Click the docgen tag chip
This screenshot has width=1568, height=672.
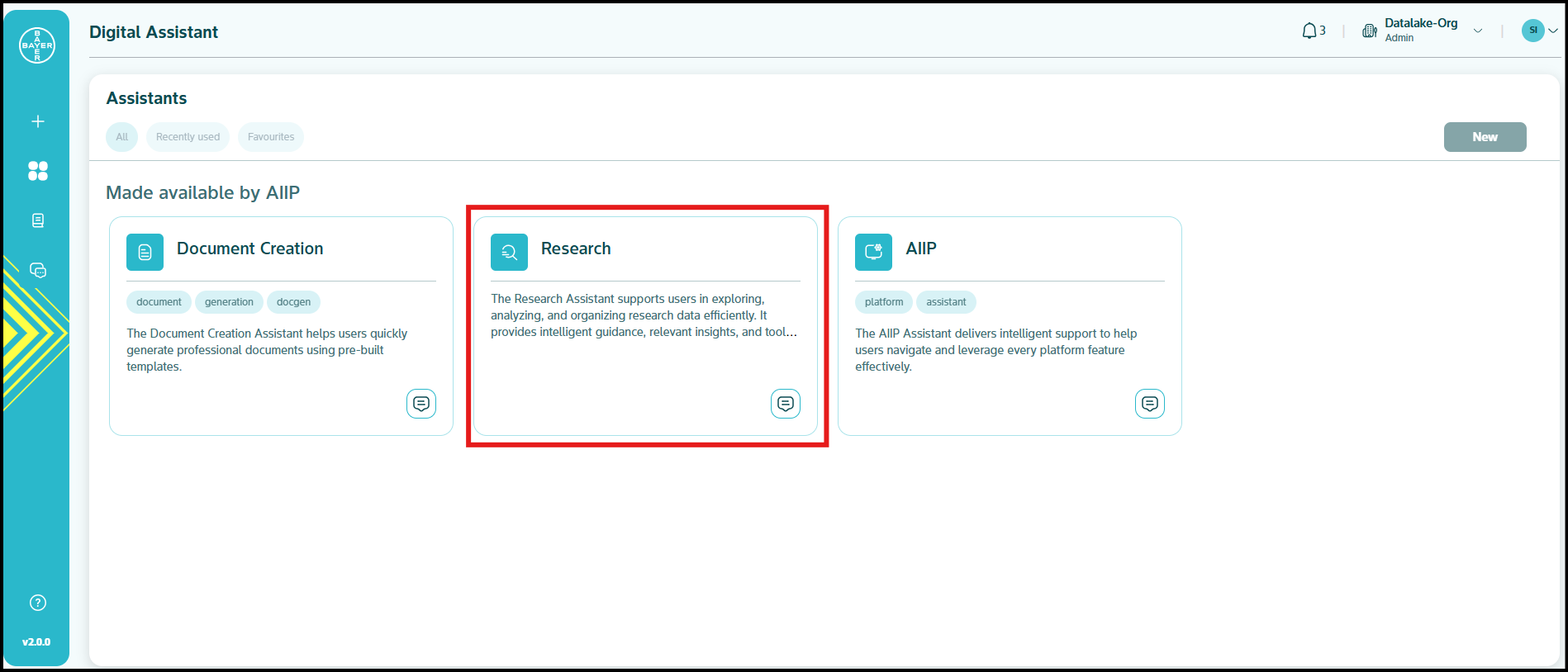click(293, 302)
